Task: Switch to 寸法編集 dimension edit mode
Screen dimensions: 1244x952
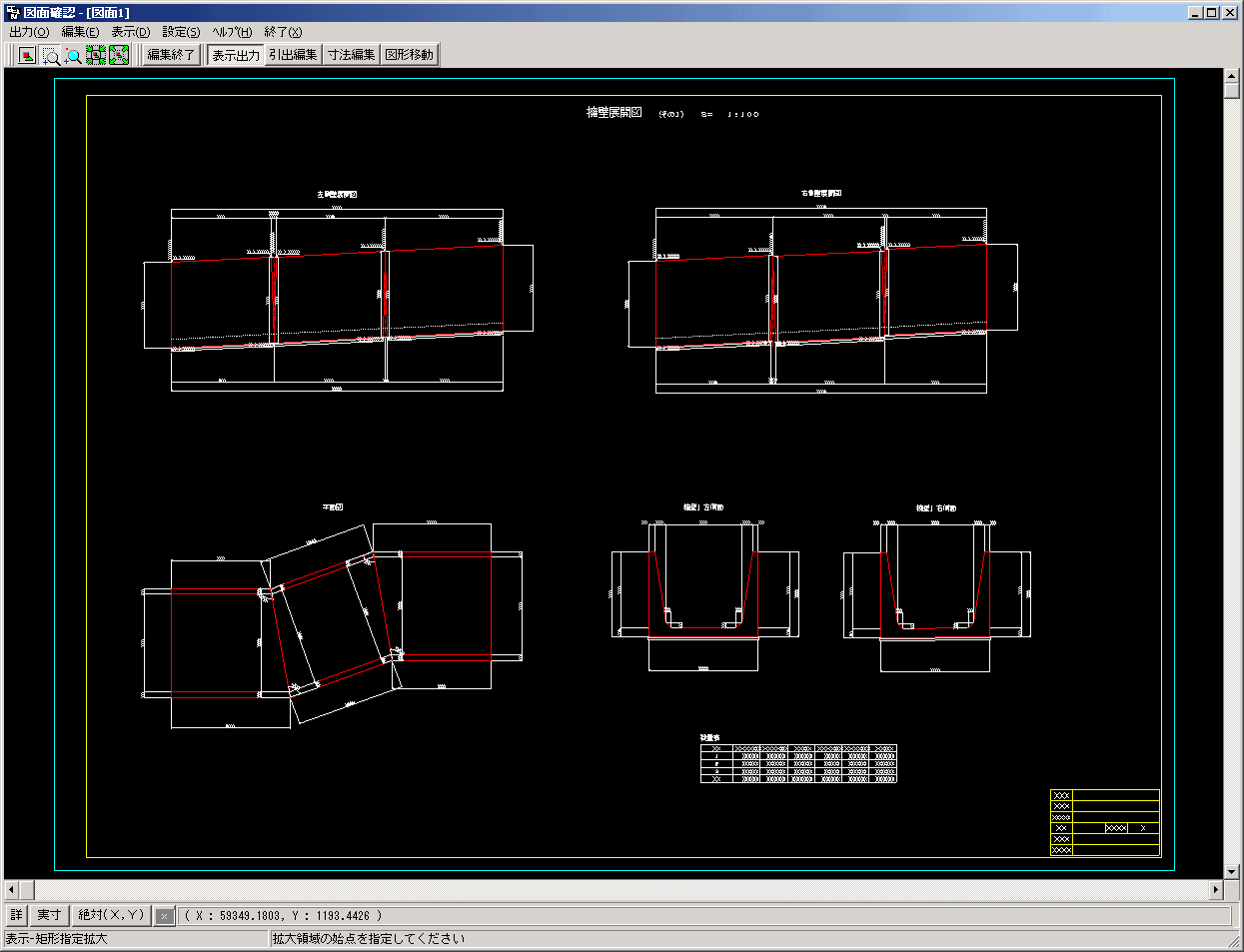Action: [x=352, y=55]
